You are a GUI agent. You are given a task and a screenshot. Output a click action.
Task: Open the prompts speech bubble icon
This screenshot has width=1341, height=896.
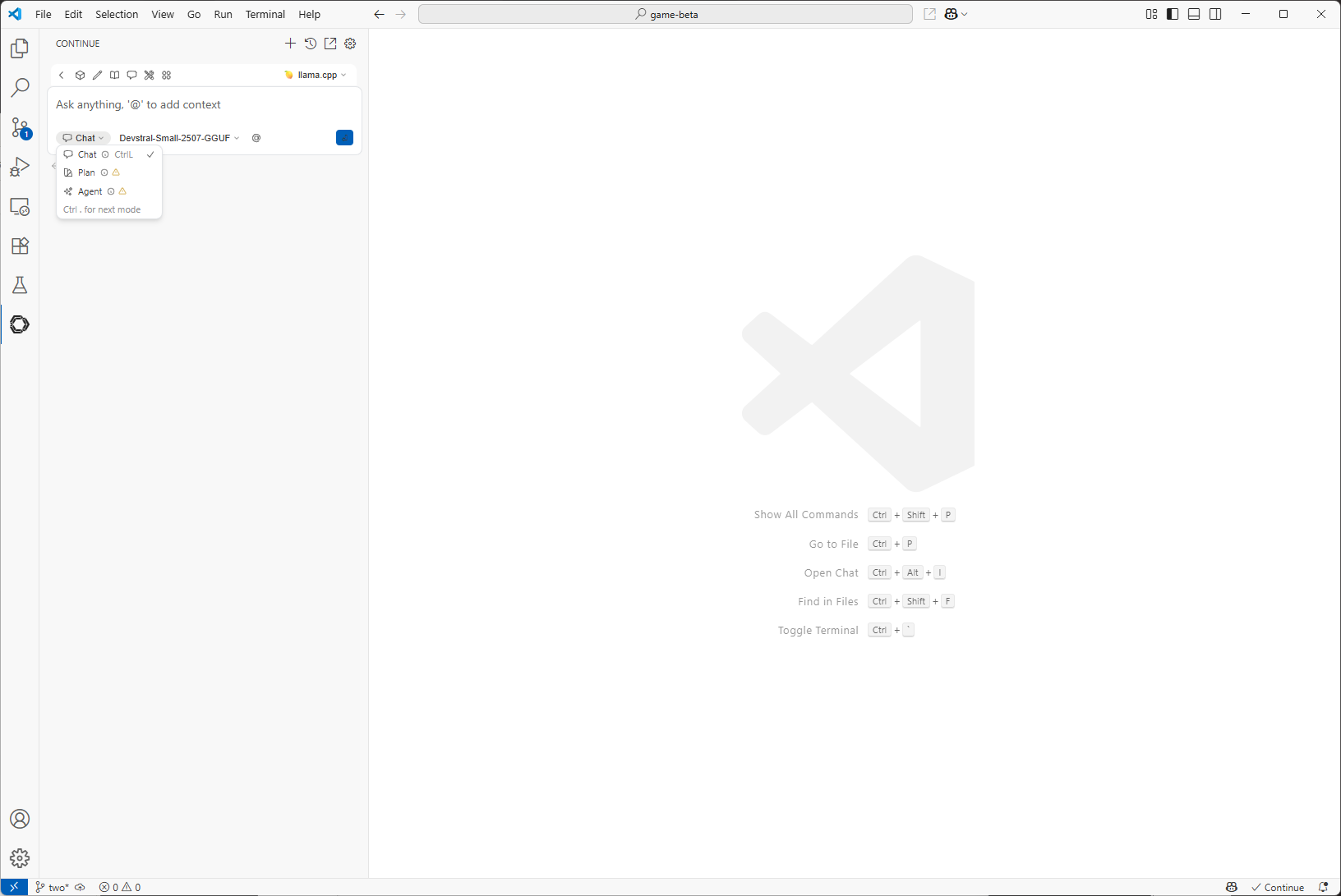click(x=131, y=75)
